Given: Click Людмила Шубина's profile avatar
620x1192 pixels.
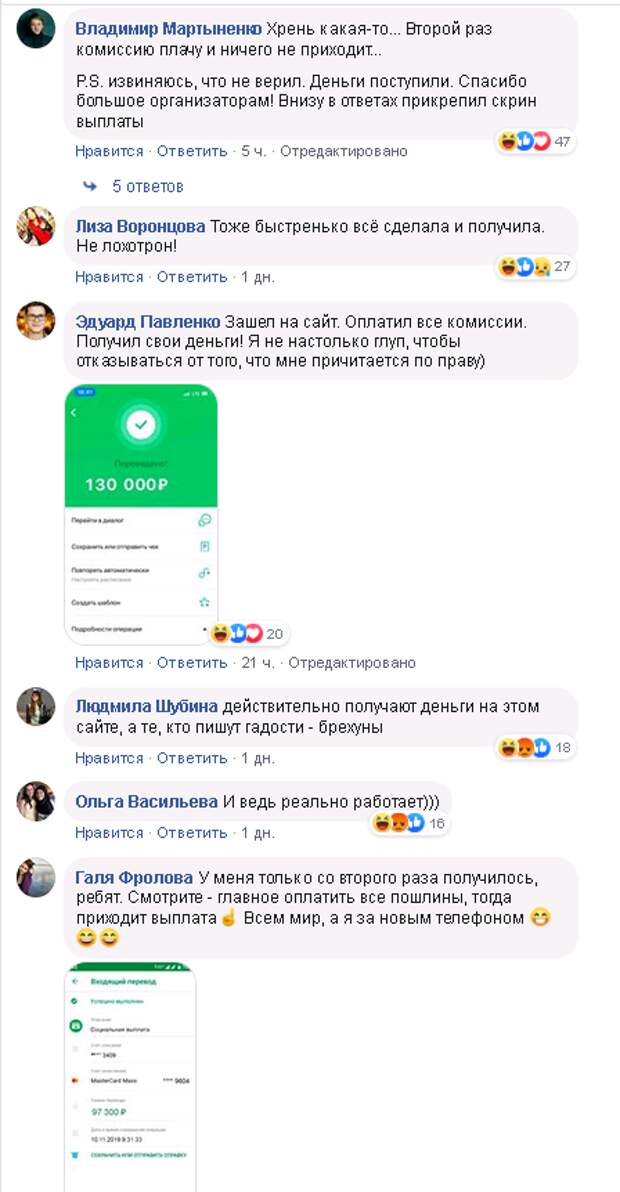Looking at the screenshot, I should pos(36,706).
